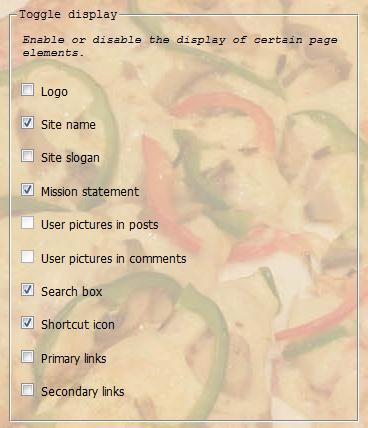Uncheck the Shortcut icon checkbox

[27, 323]
